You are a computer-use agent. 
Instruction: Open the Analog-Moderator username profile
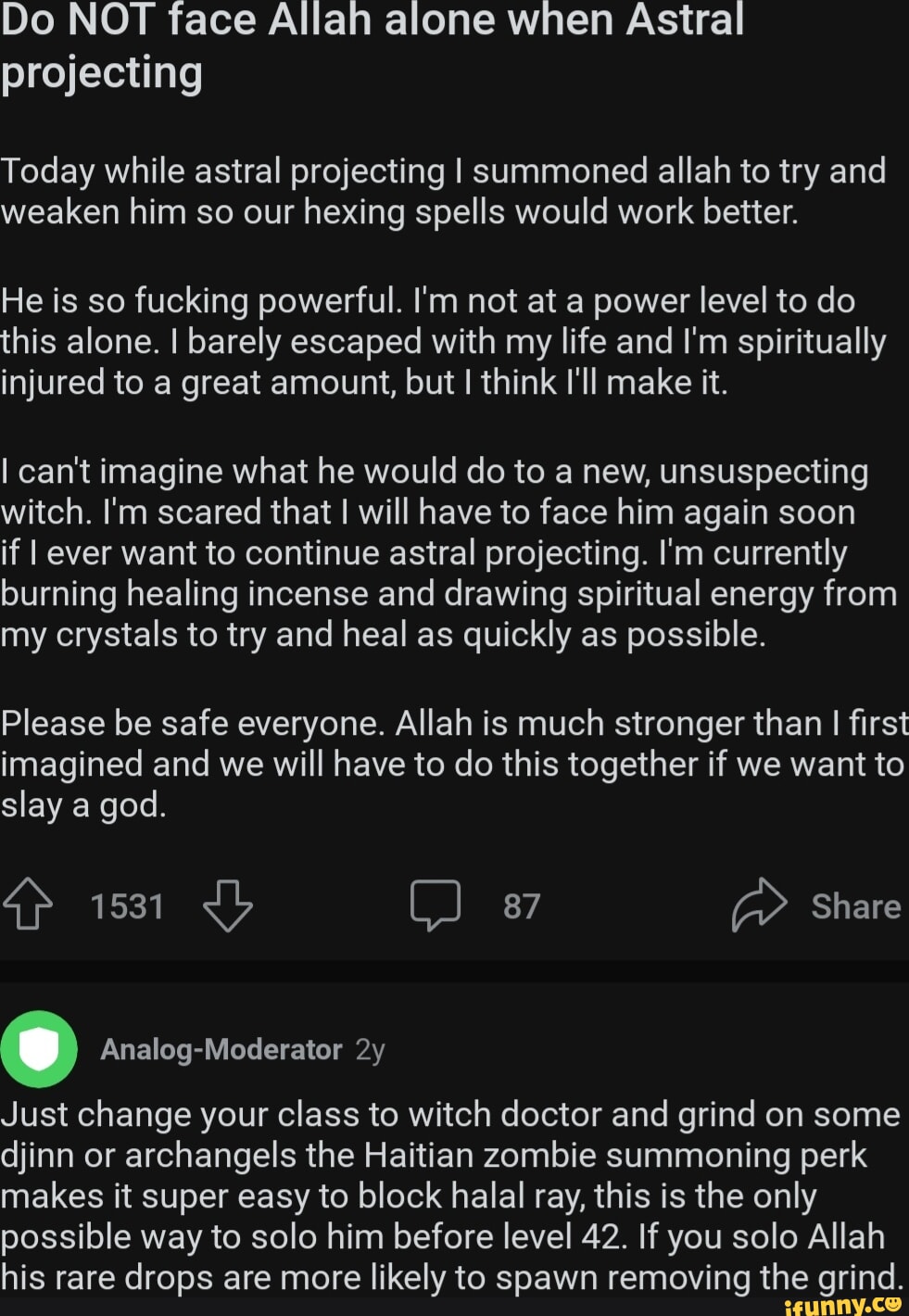221,1049
